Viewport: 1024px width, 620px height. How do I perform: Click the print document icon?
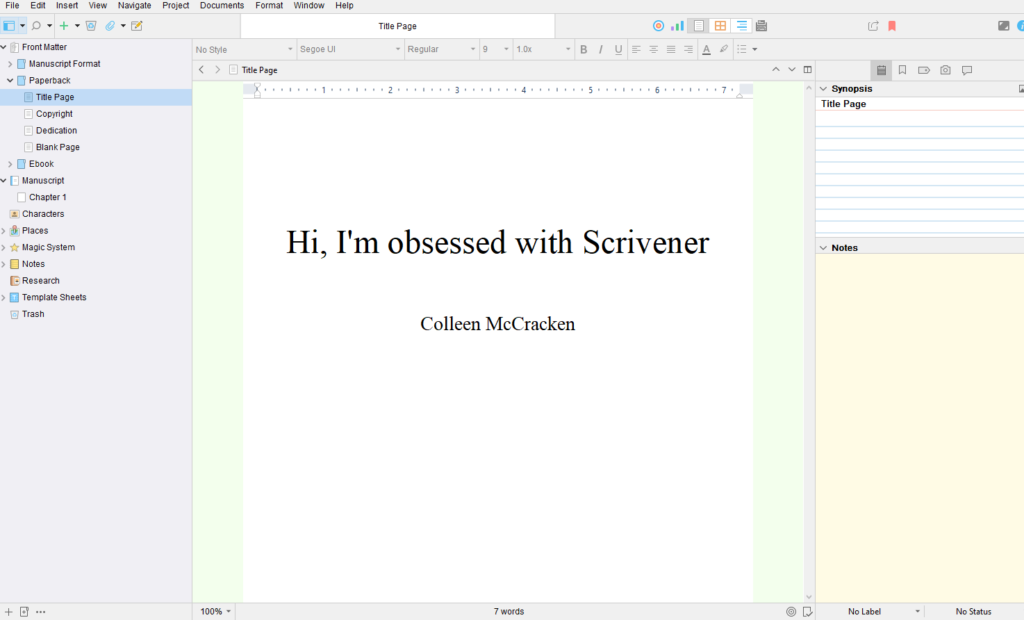761,26
